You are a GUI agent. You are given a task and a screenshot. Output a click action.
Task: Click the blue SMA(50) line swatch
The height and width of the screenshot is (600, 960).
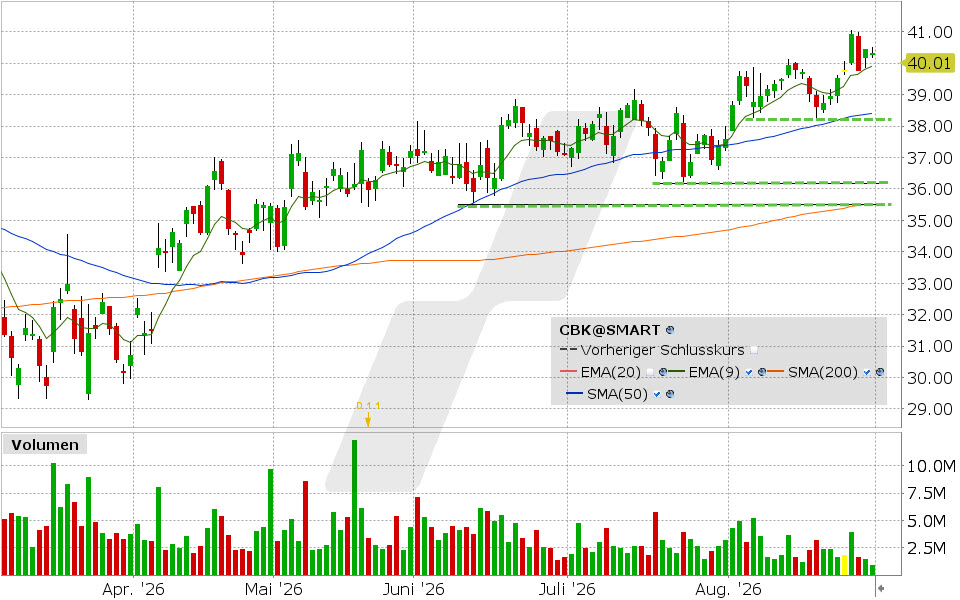574,394
